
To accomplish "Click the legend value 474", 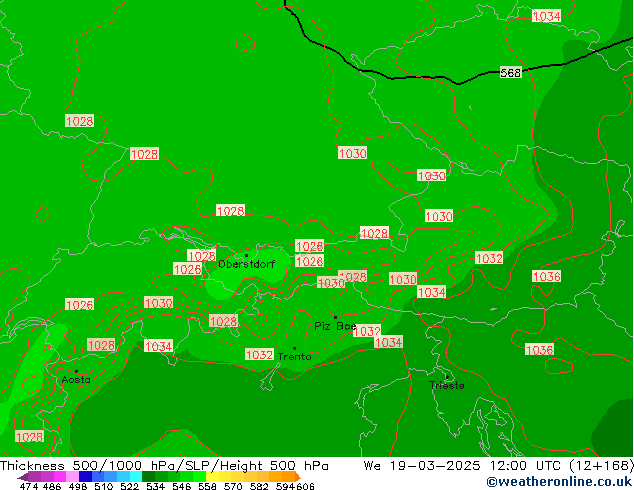I will [29, 486].
